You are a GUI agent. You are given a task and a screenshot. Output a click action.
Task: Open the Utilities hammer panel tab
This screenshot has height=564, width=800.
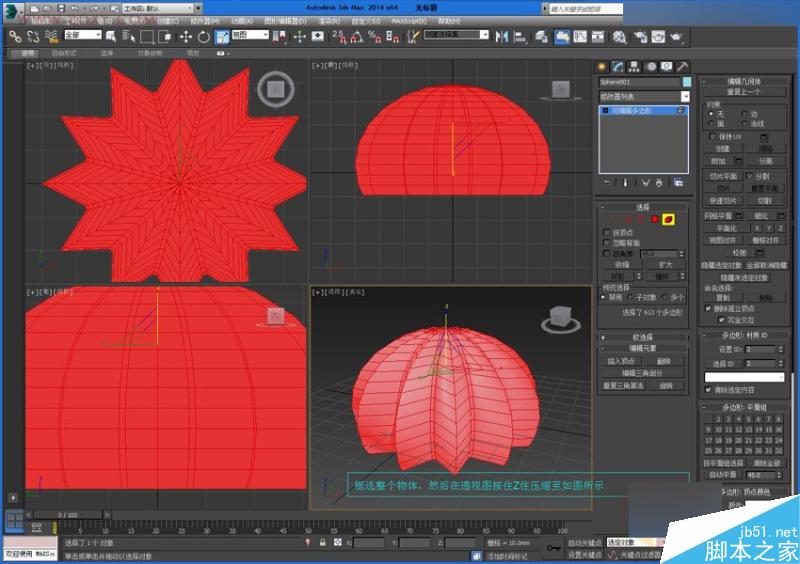(x=681, y=65)
